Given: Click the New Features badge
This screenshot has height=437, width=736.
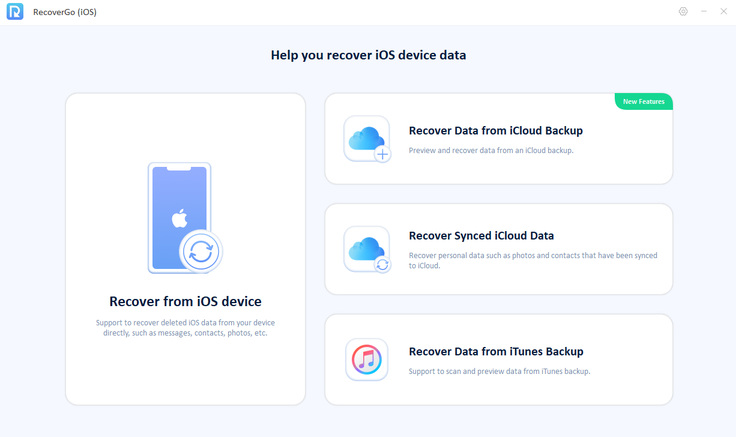Looking at the screenshot, I should click(644, 101).
